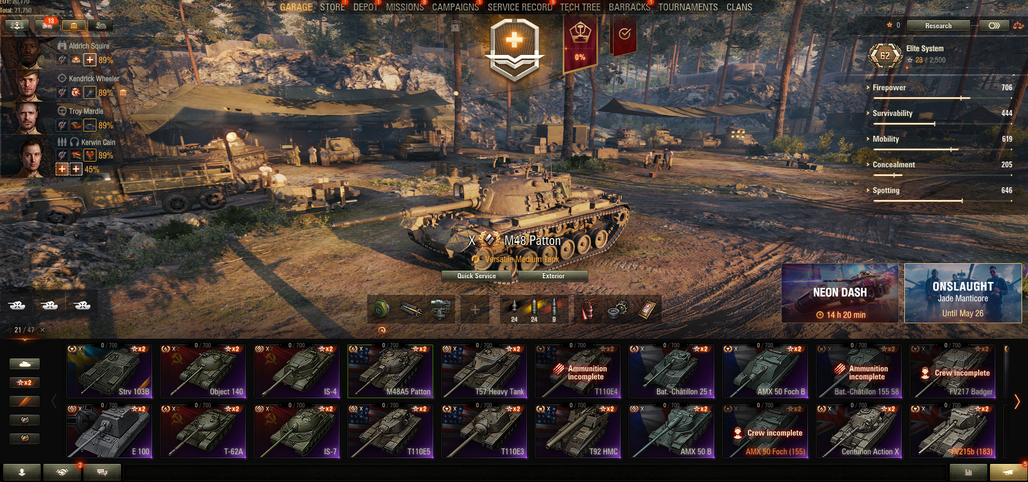Show previous carousel vehicles with left arrow
This screenshot has height=482, width=1028.
54,401
